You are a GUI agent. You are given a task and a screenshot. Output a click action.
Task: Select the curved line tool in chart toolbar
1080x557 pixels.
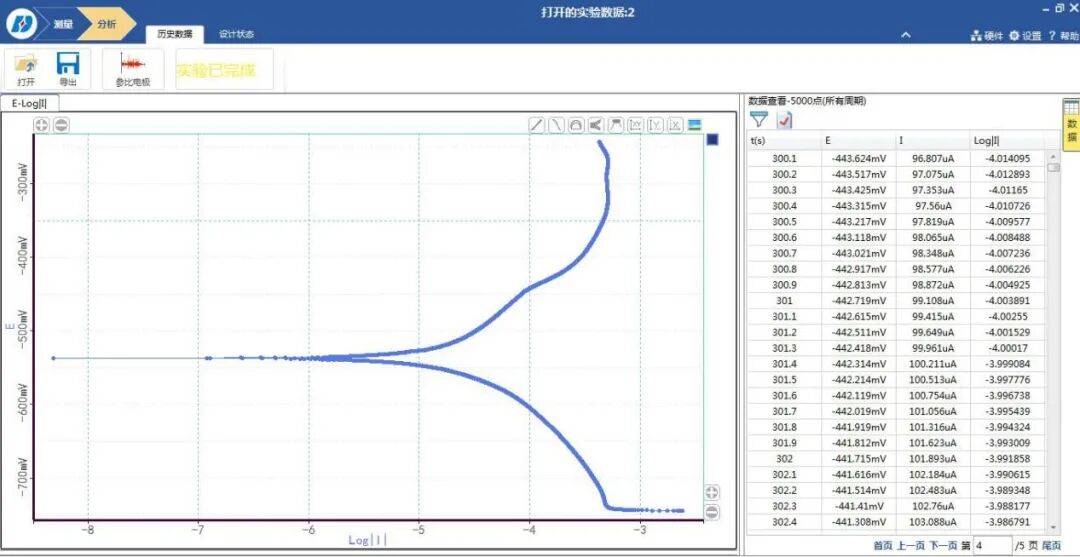[x=557, y=125]
